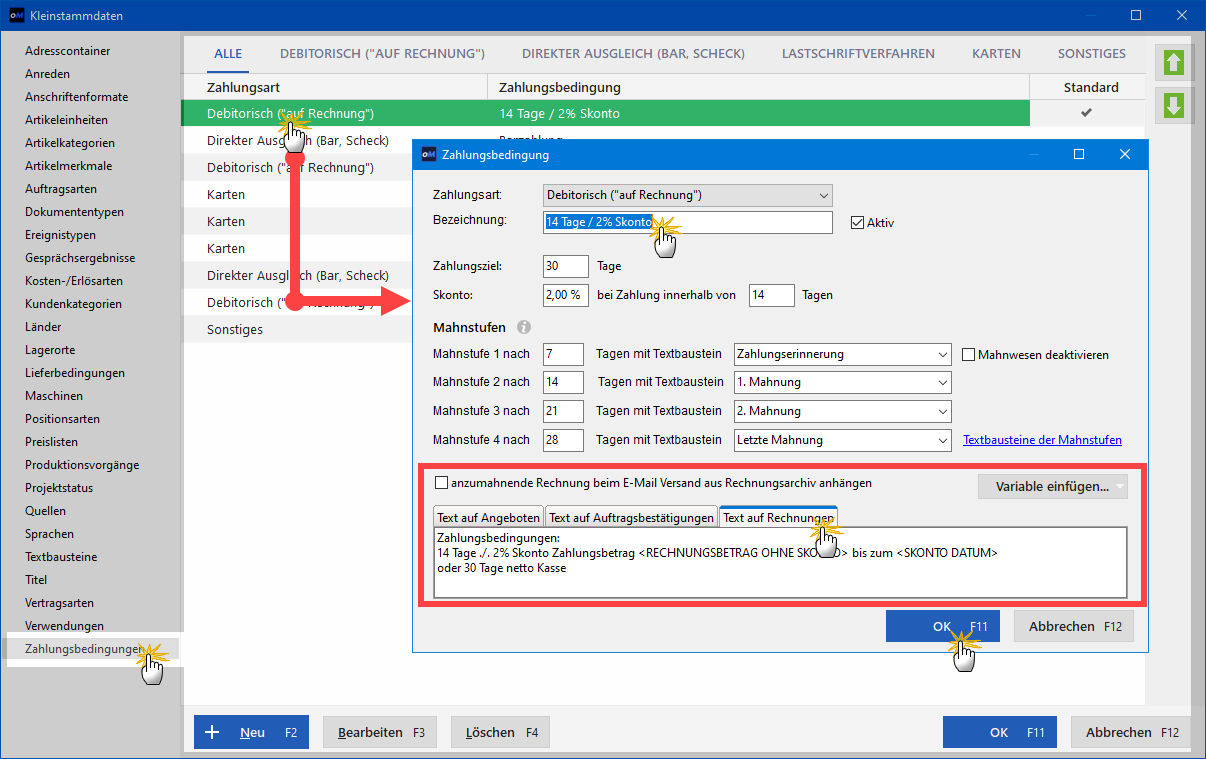1206x759 pixels.
Task: Select Artikeleinheiten in sidebar
Action: point(67,120)
